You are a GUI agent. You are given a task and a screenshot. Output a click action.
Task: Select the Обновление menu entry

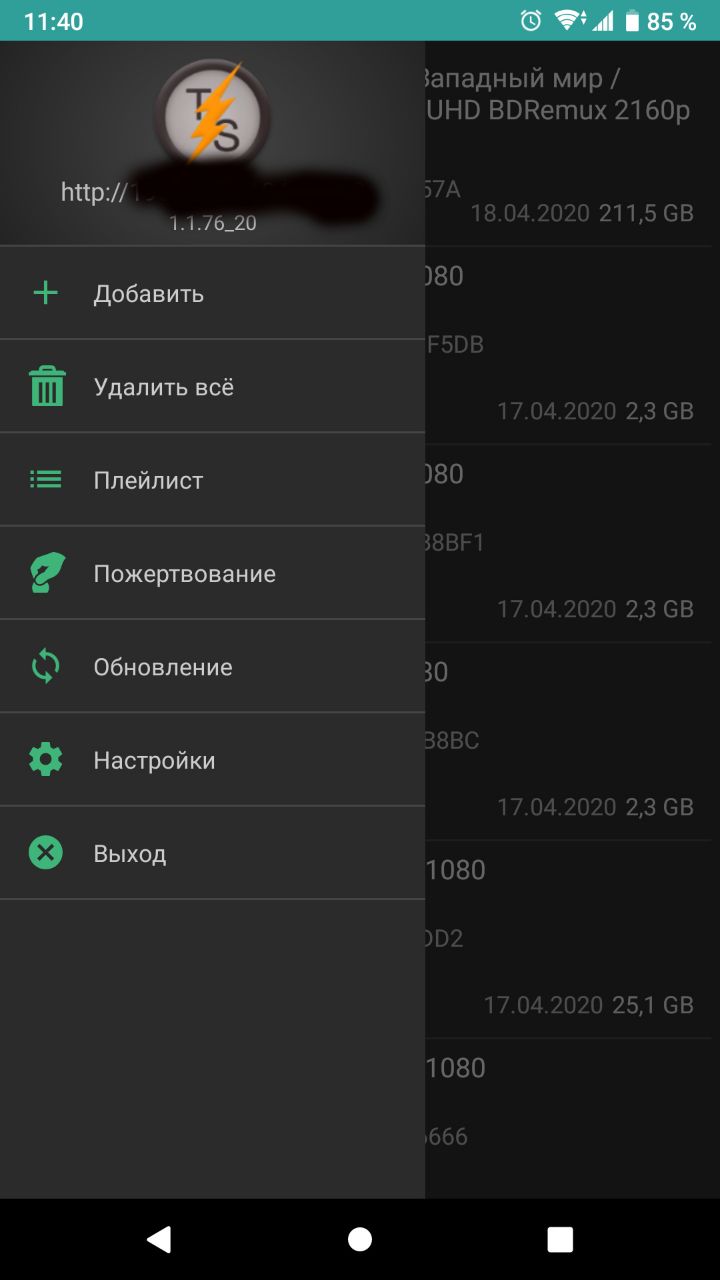212,667
